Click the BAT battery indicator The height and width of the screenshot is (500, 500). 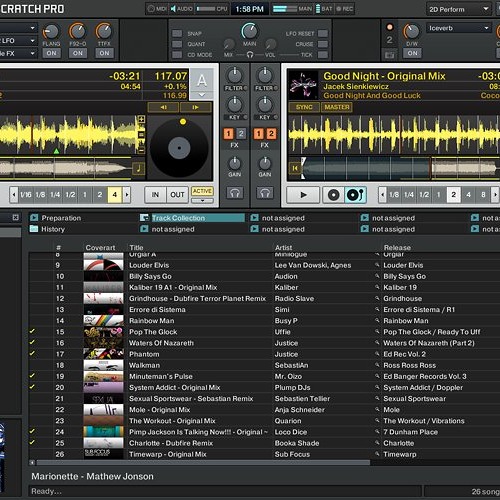point(324,9)
